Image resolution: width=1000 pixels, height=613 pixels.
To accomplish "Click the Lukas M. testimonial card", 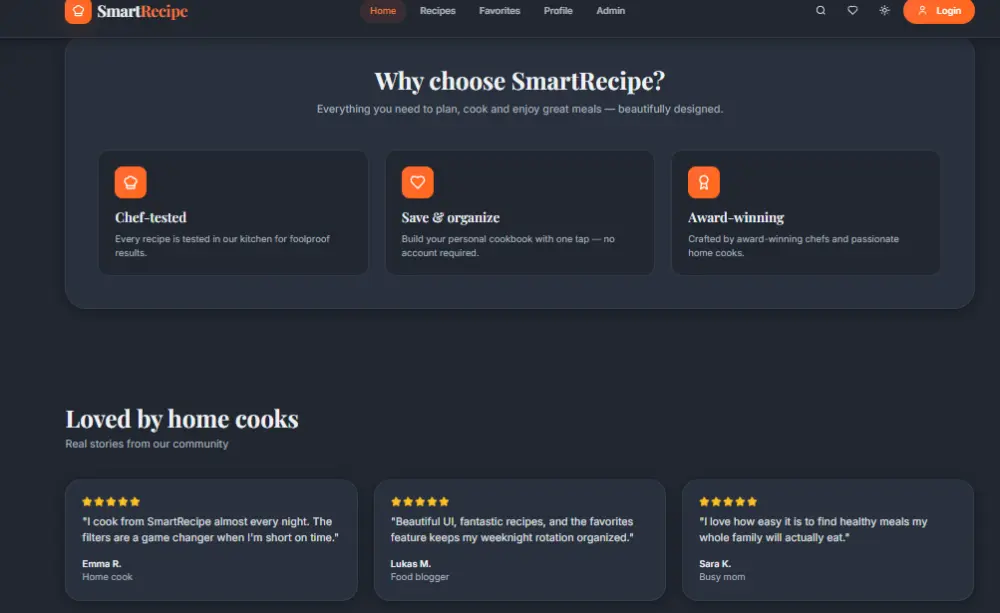I will [520, 540].
